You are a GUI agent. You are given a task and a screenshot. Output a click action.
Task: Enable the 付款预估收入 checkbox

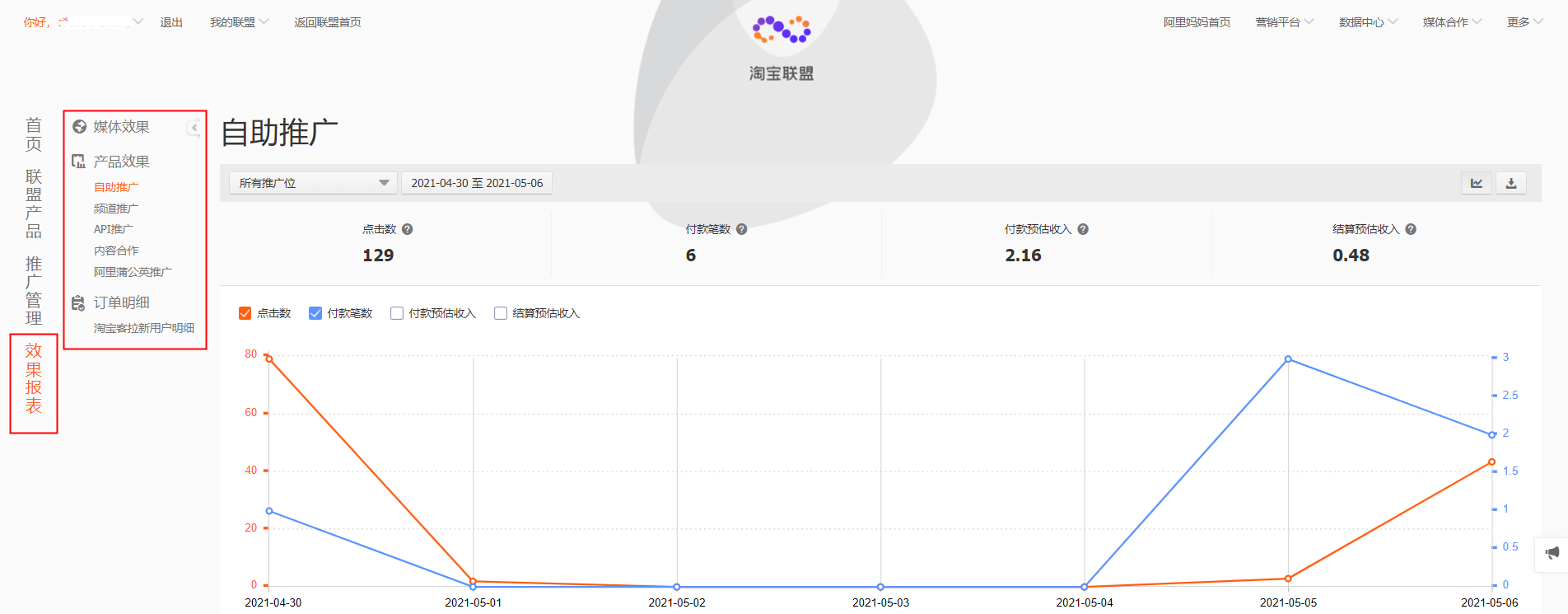(397, 313)
